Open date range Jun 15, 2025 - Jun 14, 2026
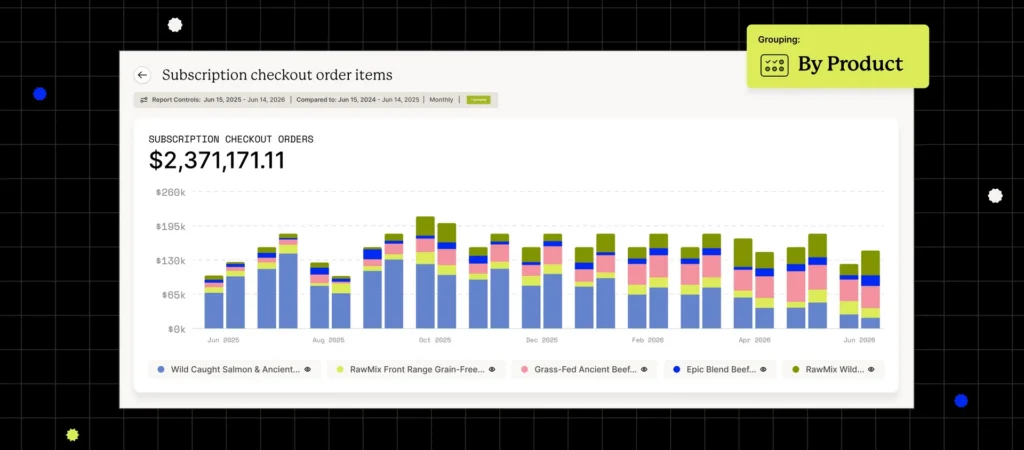The width and height of the screenshot is (1024, 450). click(x=244, y=100)
